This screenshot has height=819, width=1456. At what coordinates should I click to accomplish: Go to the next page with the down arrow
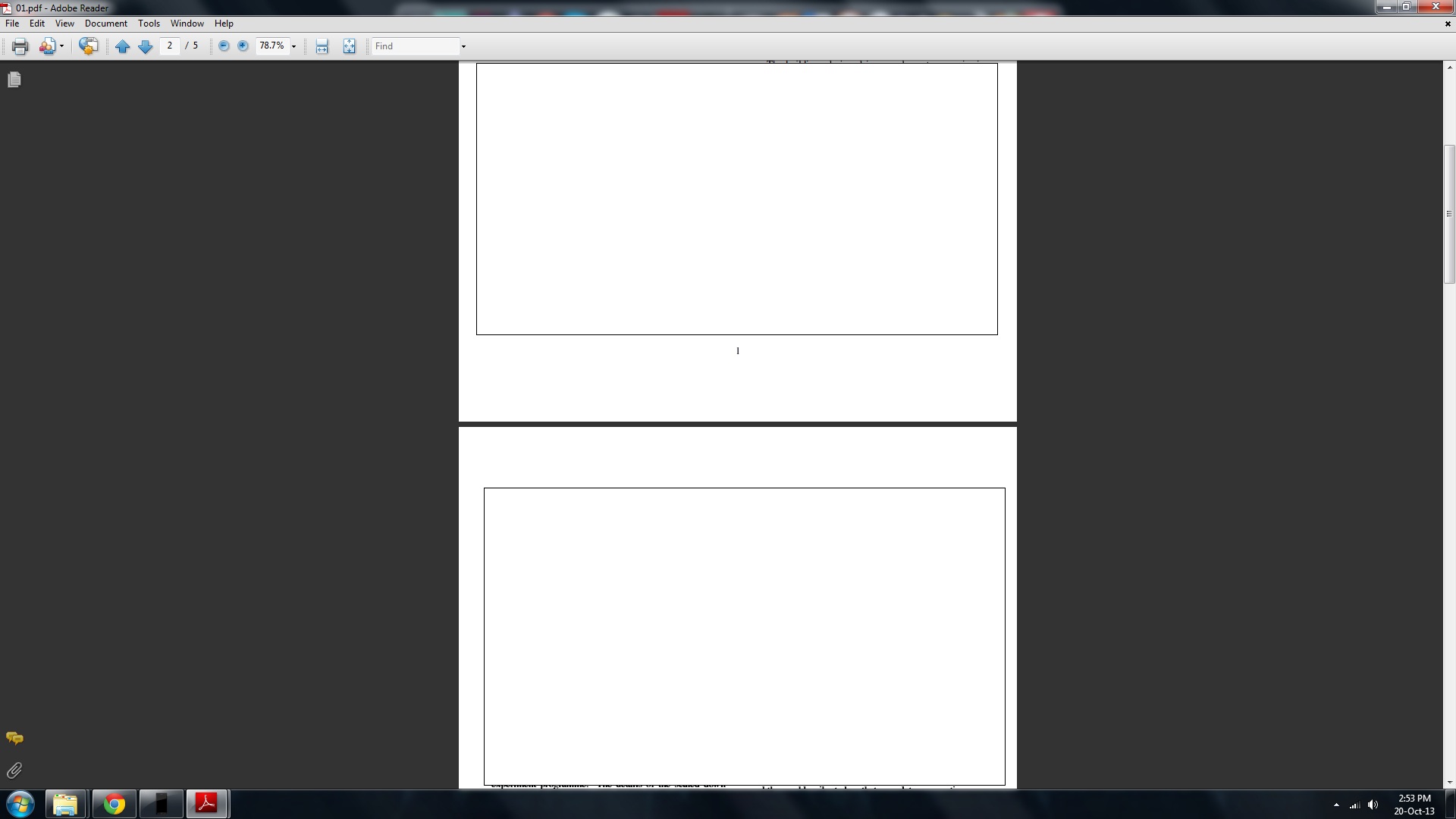click(x=146, y=46)
